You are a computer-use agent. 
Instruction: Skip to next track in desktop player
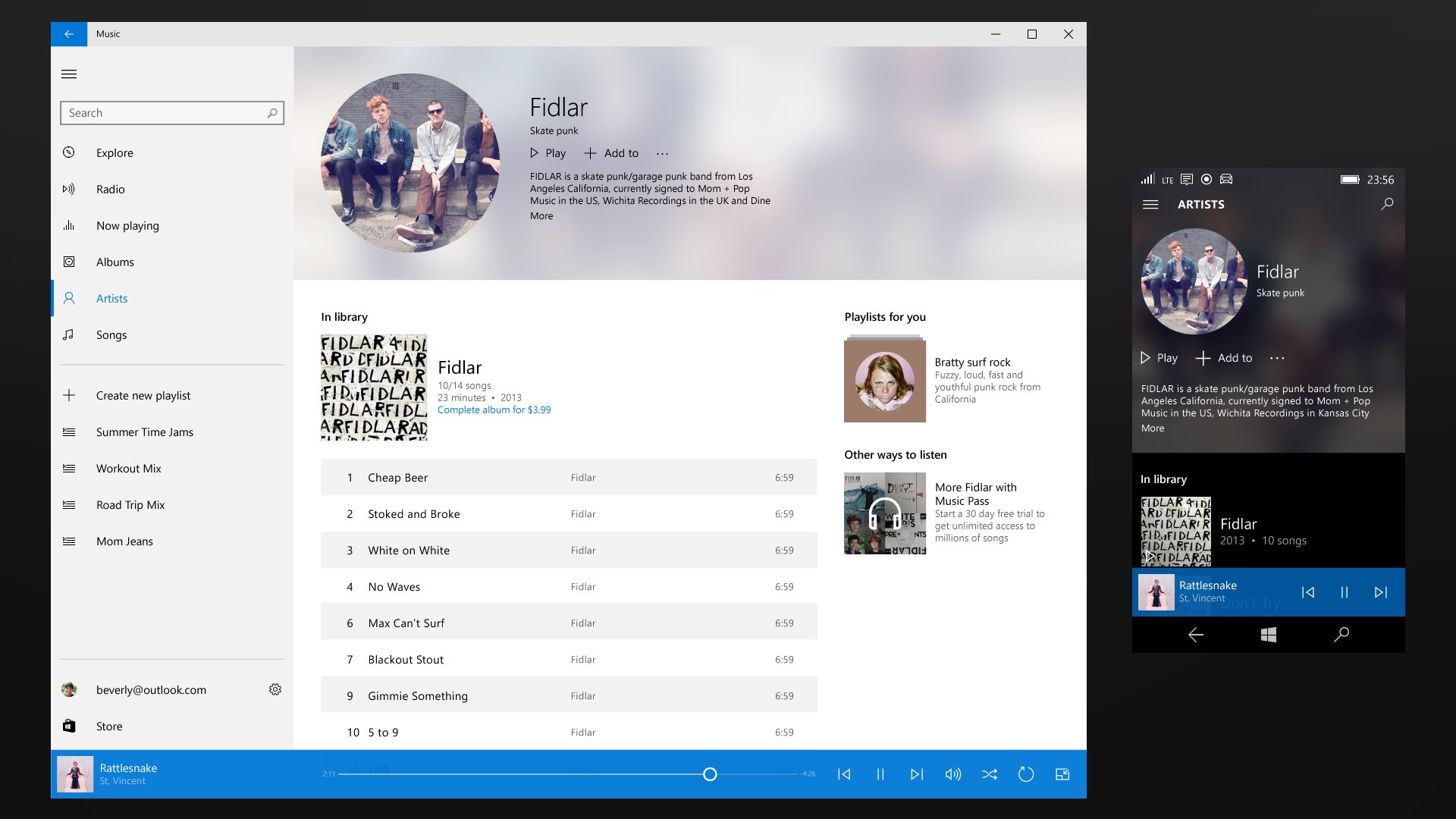pyautogui.click(x=917, y=774)
